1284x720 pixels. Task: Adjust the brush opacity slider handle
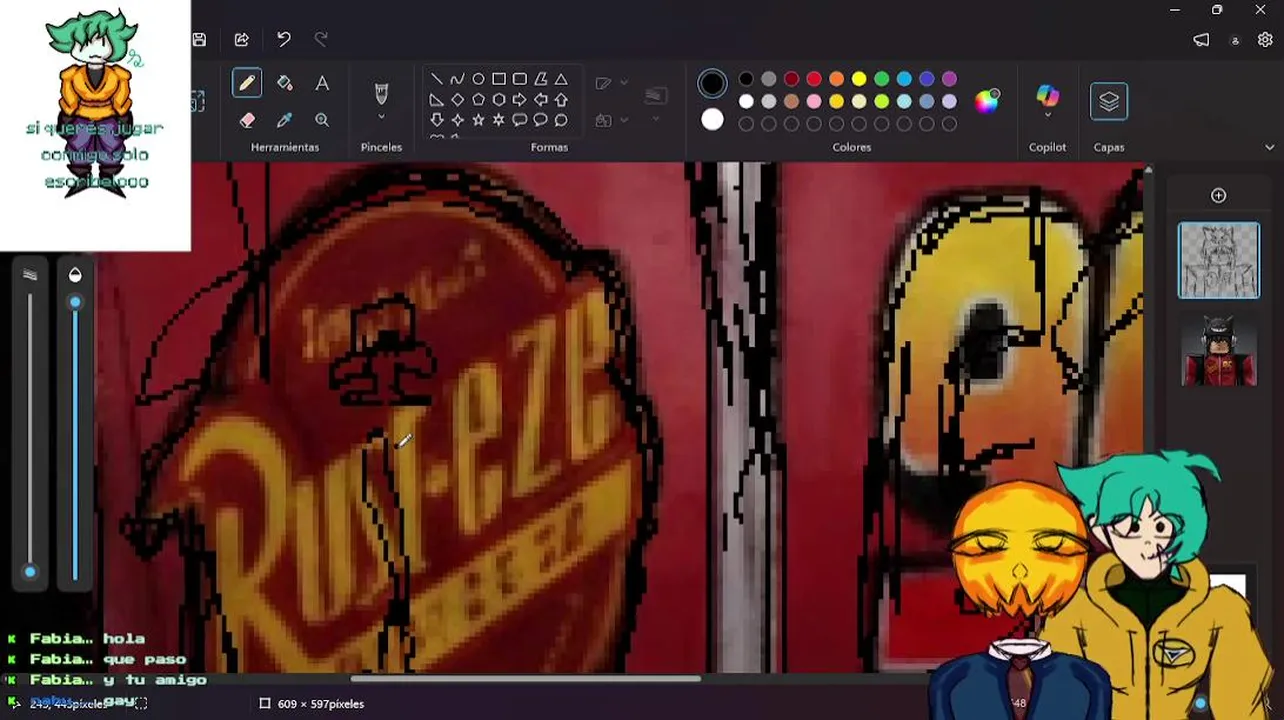tap(75, 301)
